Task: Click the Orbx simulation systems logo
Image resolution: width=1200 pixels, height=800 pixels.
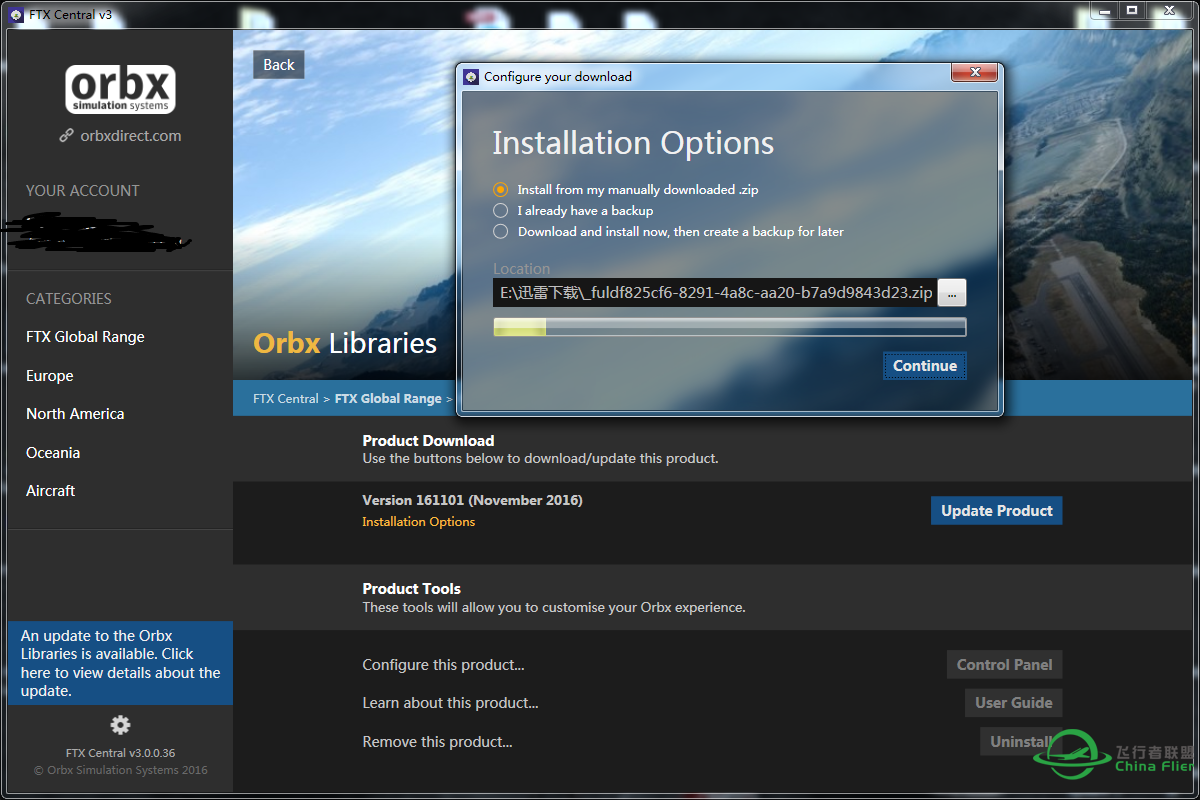Action: pyautogui.click(x=121, y=89)
